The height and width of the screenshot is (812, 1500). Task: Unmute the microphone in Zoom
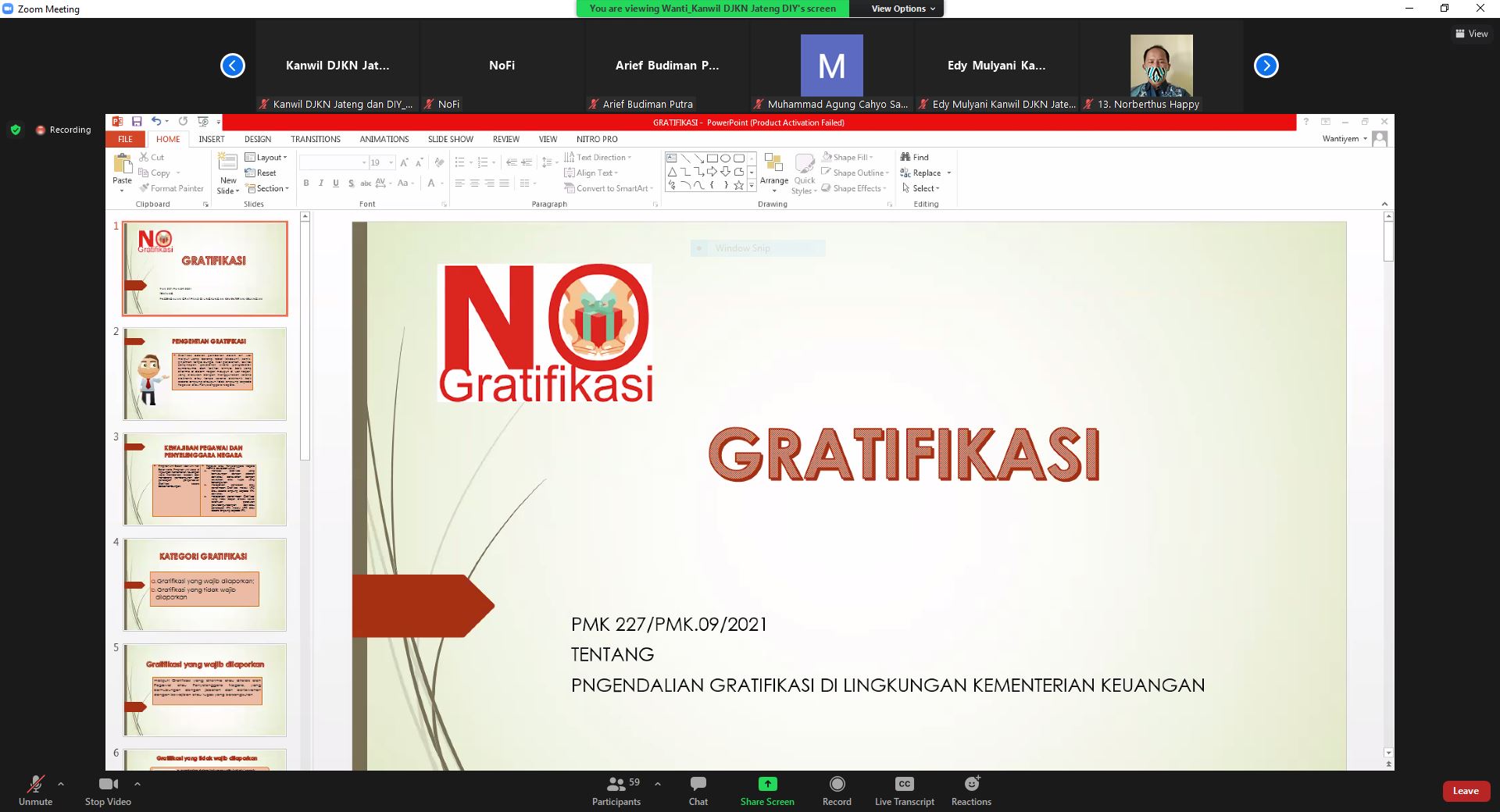(35, 790)
